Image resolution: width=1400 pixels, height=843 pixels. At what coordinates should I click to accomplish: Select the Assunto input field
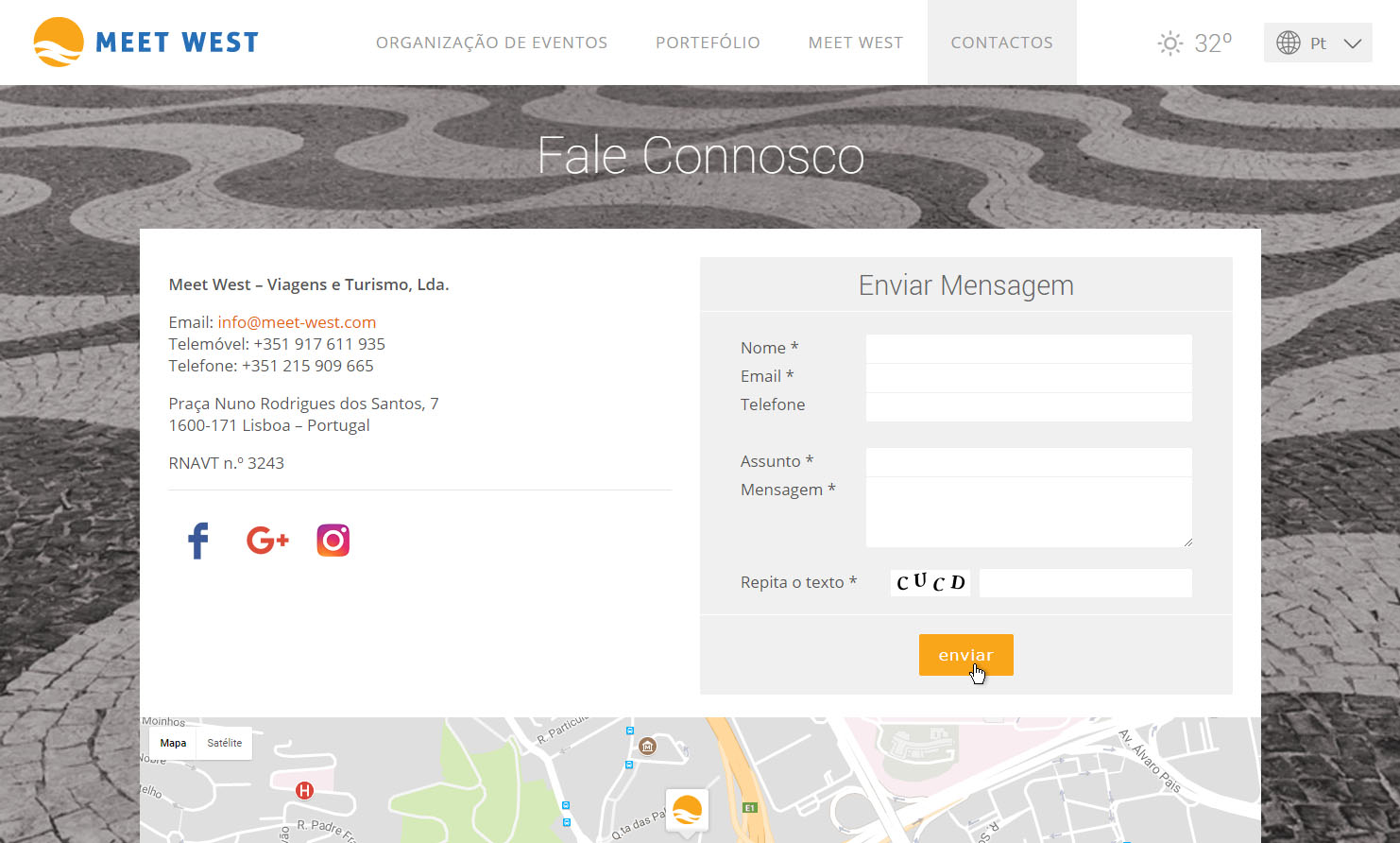(1029, 462)
